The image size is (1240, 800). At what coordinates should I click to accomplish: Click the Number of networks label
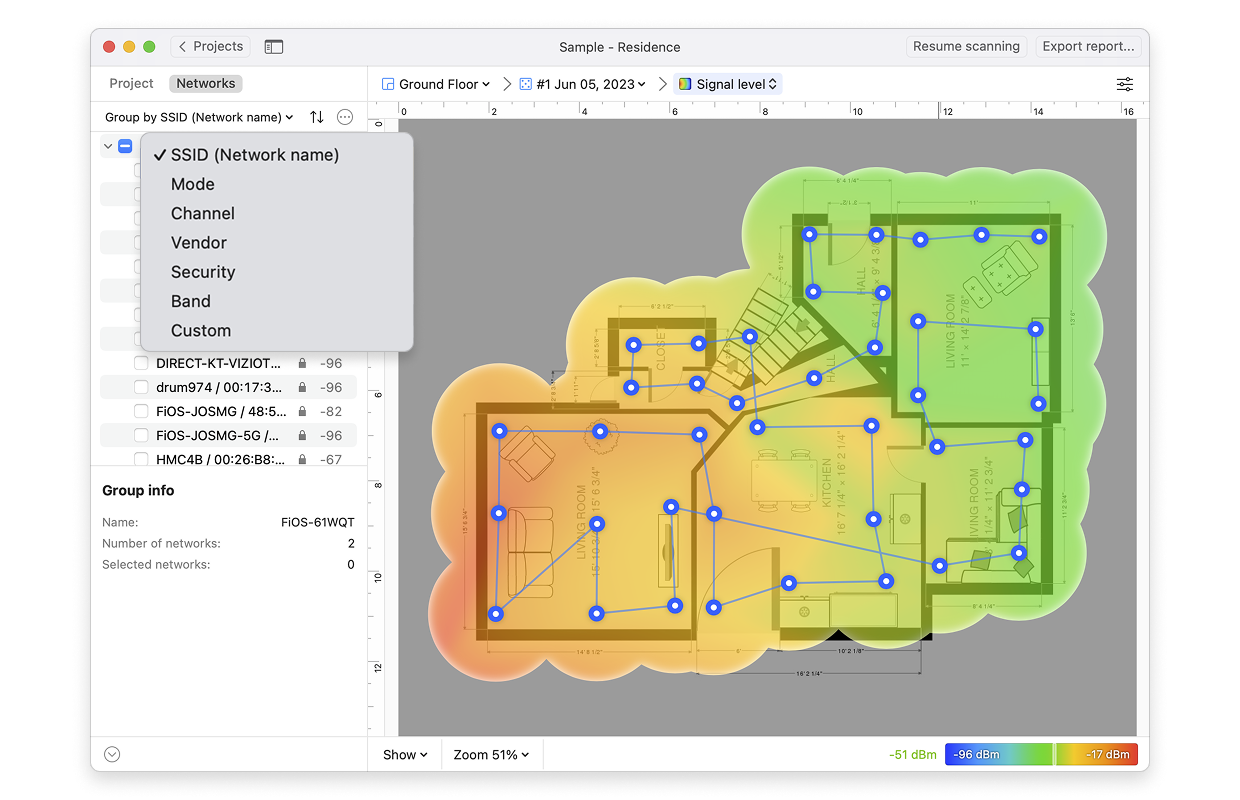[161, 544]
